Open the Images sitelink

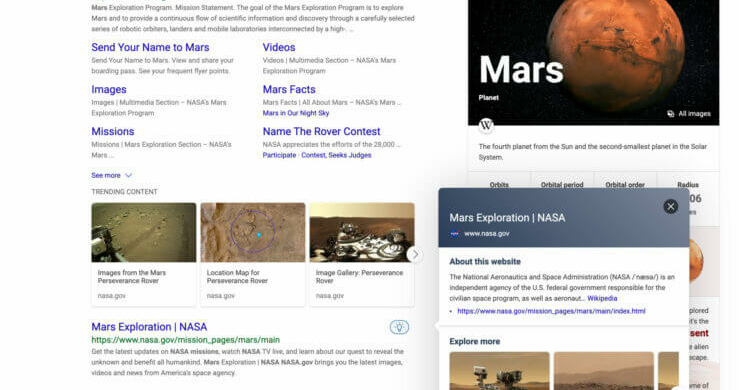pyautogui.click(x=109, y=89)
